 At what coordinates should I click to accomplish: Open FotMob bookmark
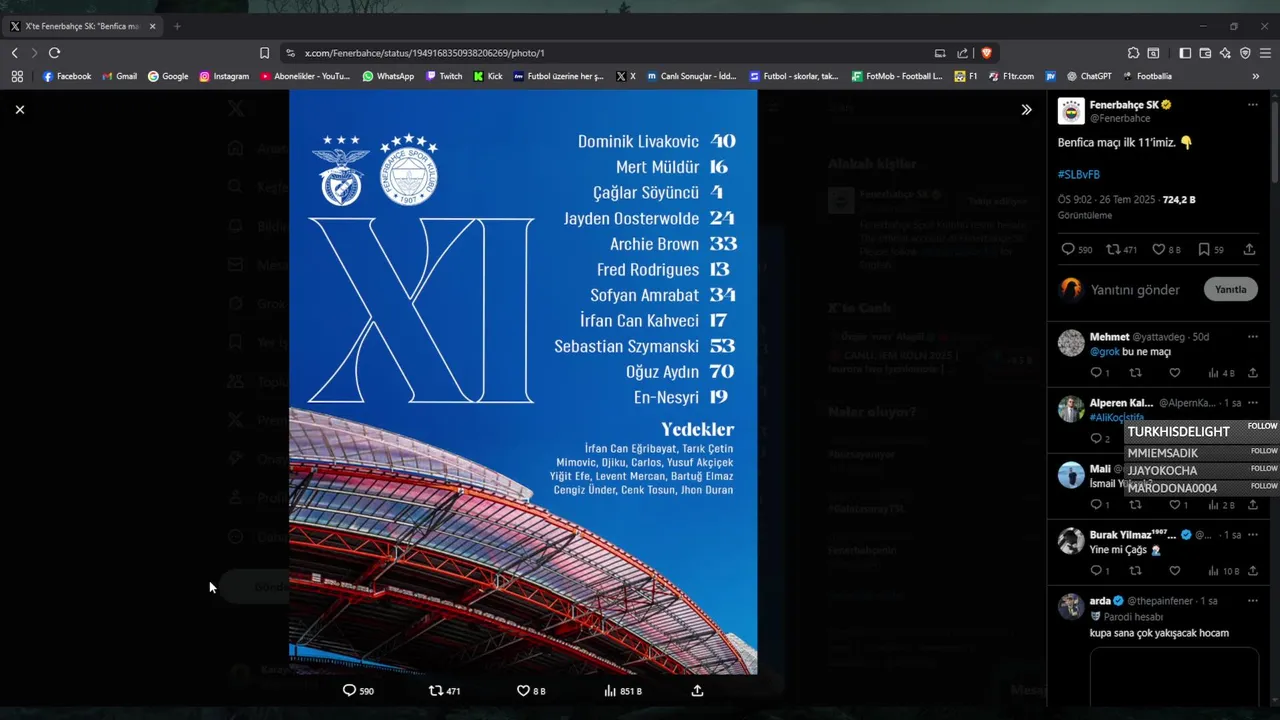pyautogui.click(x=897, y=76)
